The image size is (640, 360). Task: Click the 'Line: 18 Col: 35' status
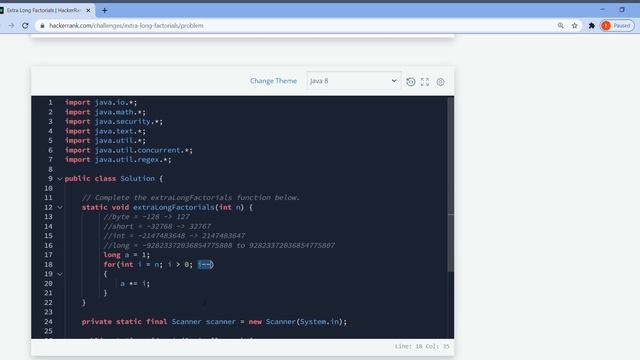pyautogui.click(x=422, y=346)
